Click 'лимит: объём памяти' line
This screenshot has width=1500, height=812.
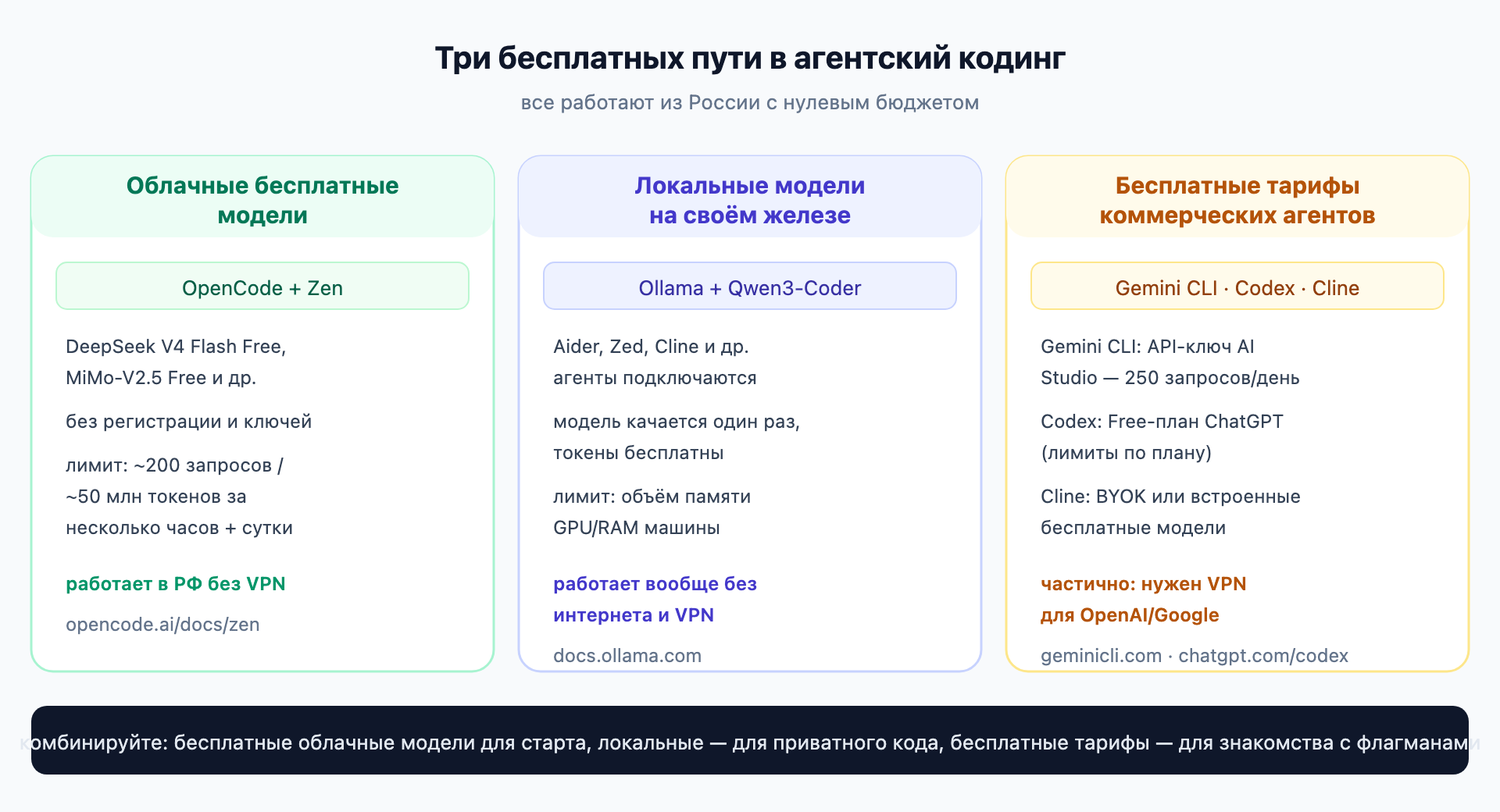point(652,497)
